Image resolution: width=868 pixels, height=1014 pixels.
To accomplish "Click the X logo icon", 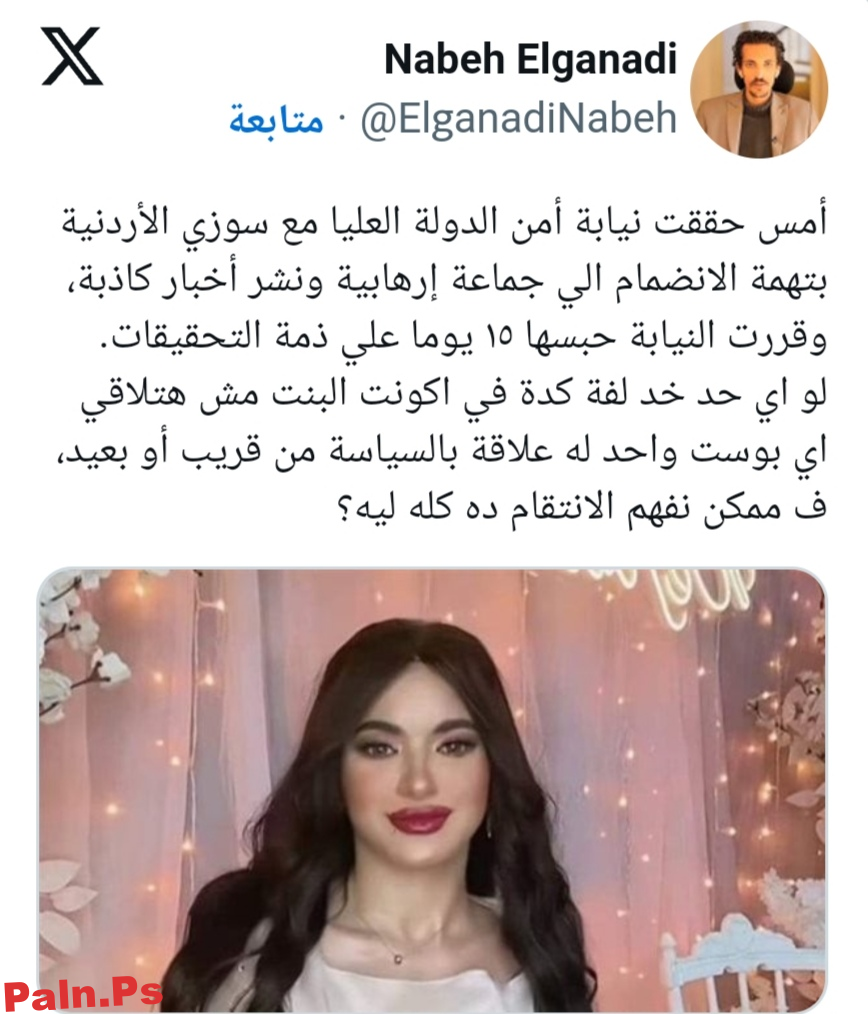I will click(x=72, y=56).
